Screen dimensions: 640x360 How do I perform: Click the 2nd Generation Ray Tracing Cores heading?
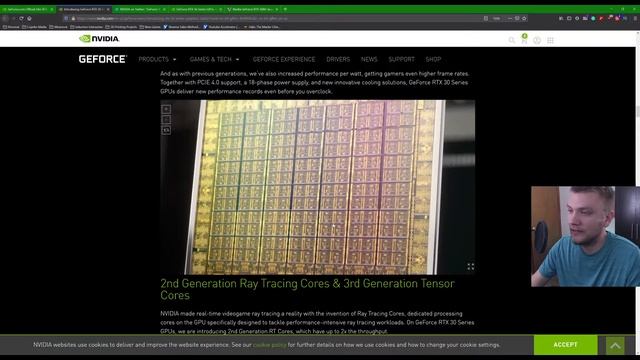(307, 289)
